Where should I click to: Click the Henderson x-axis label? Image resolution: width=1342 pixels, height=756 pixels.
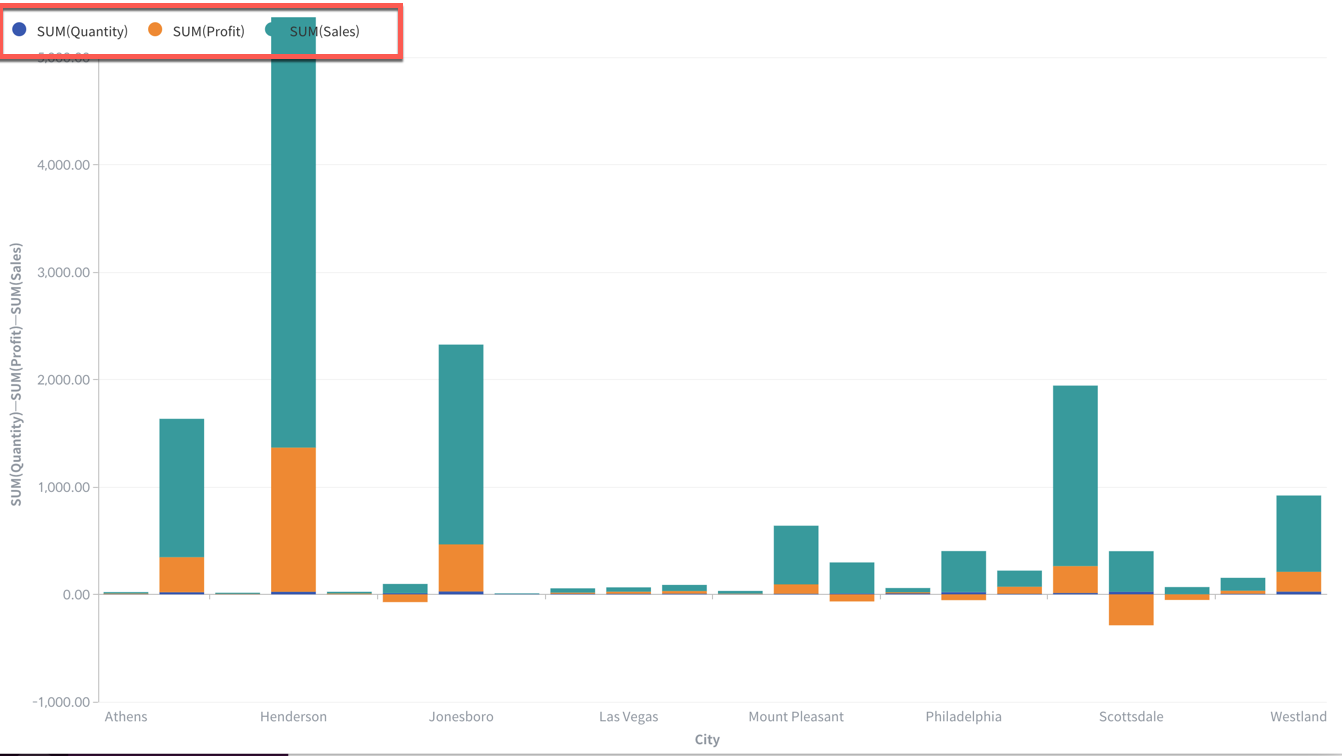(293, 716)
